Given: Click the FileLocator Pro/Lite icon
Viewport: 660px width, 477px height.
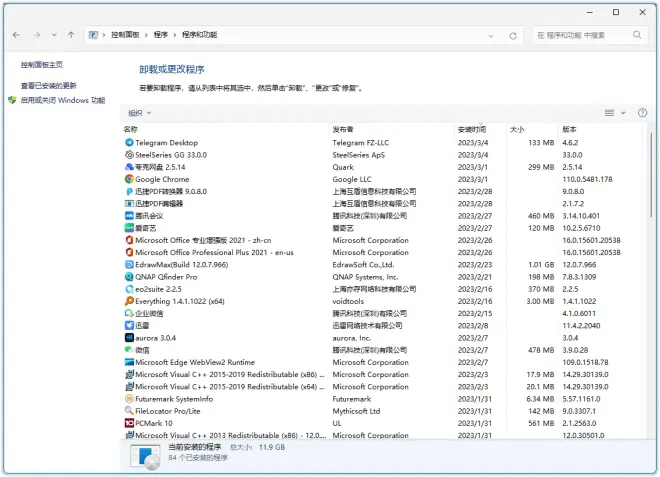Looking at the screenshot, I should 129,411.
